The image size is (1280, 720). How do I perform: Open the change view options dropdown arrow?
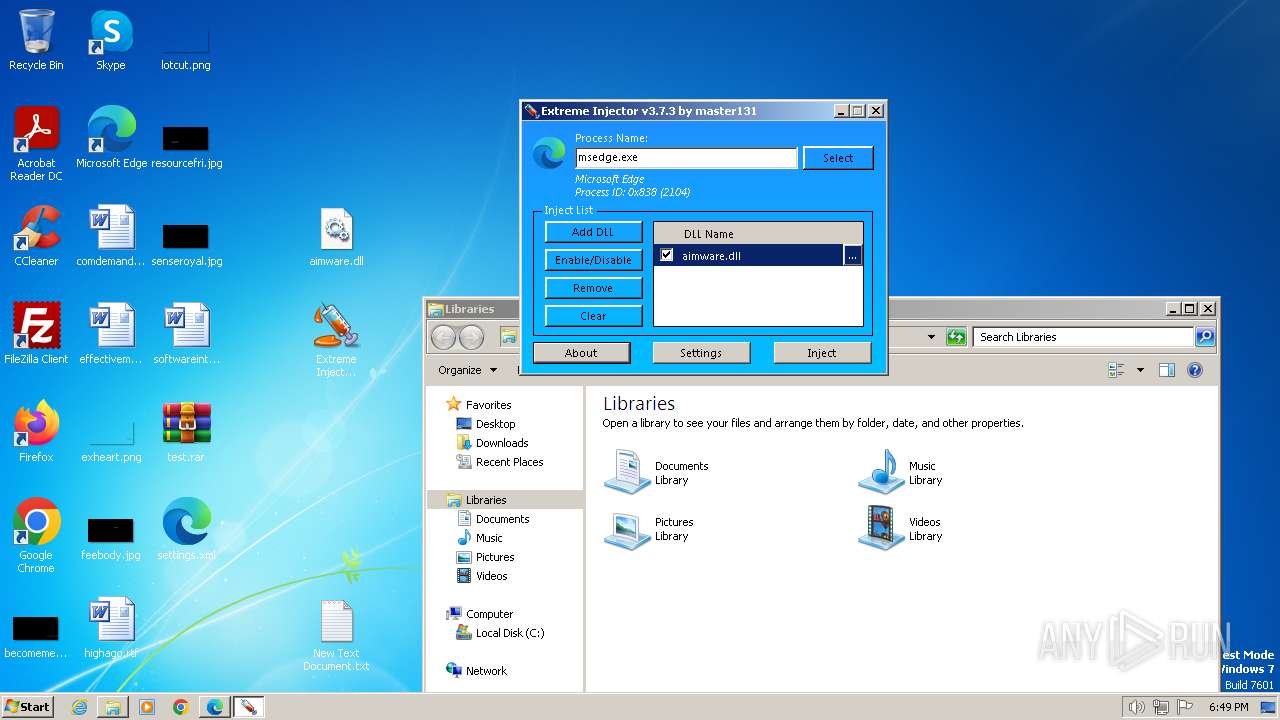click(x=1140, y=370)
